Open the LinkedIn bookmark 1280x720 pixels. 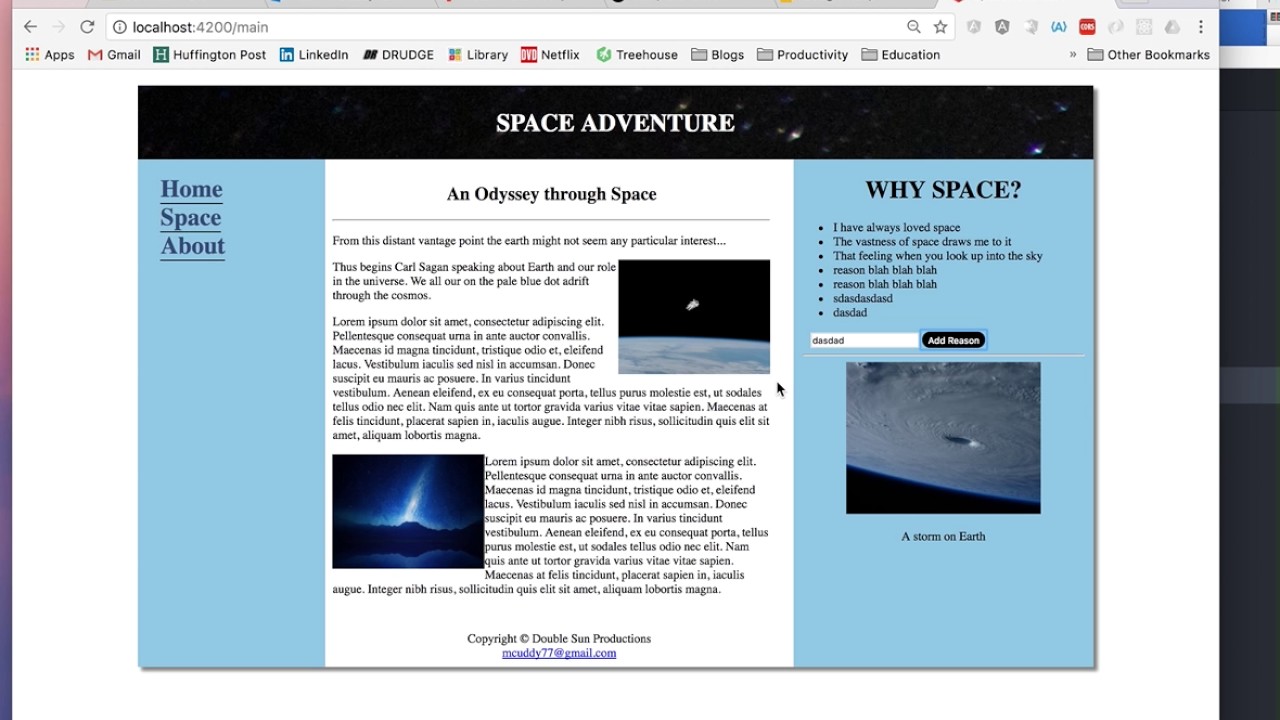point(314,55)
